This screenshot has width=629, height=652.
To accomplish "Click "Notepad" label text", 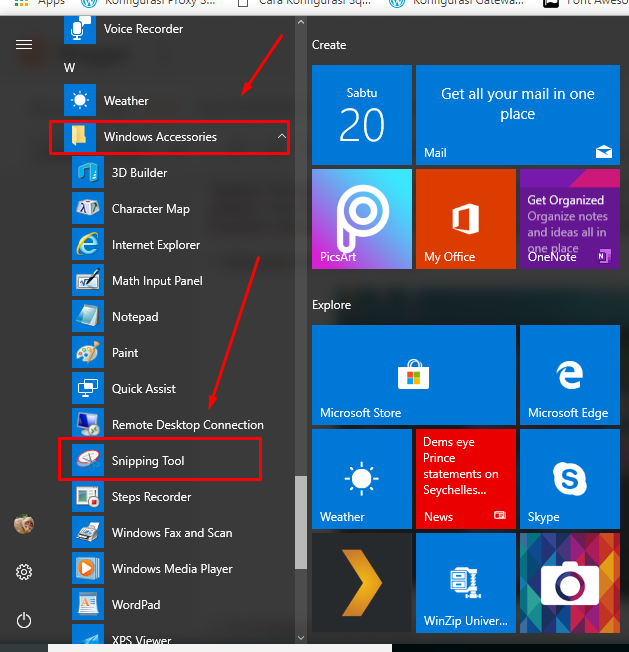I will click(135, 317).
